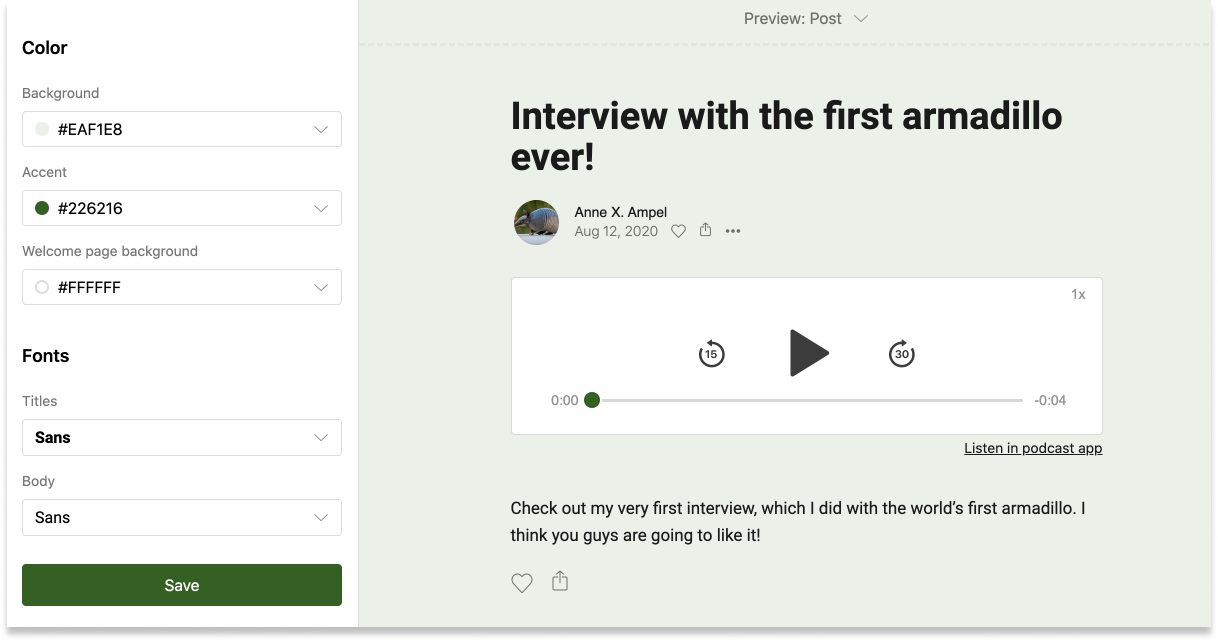Image resolution: width=1218 pixels, height=641 pixels.
Task: Save the color and font settings
Action: click(x=181, y=584)
